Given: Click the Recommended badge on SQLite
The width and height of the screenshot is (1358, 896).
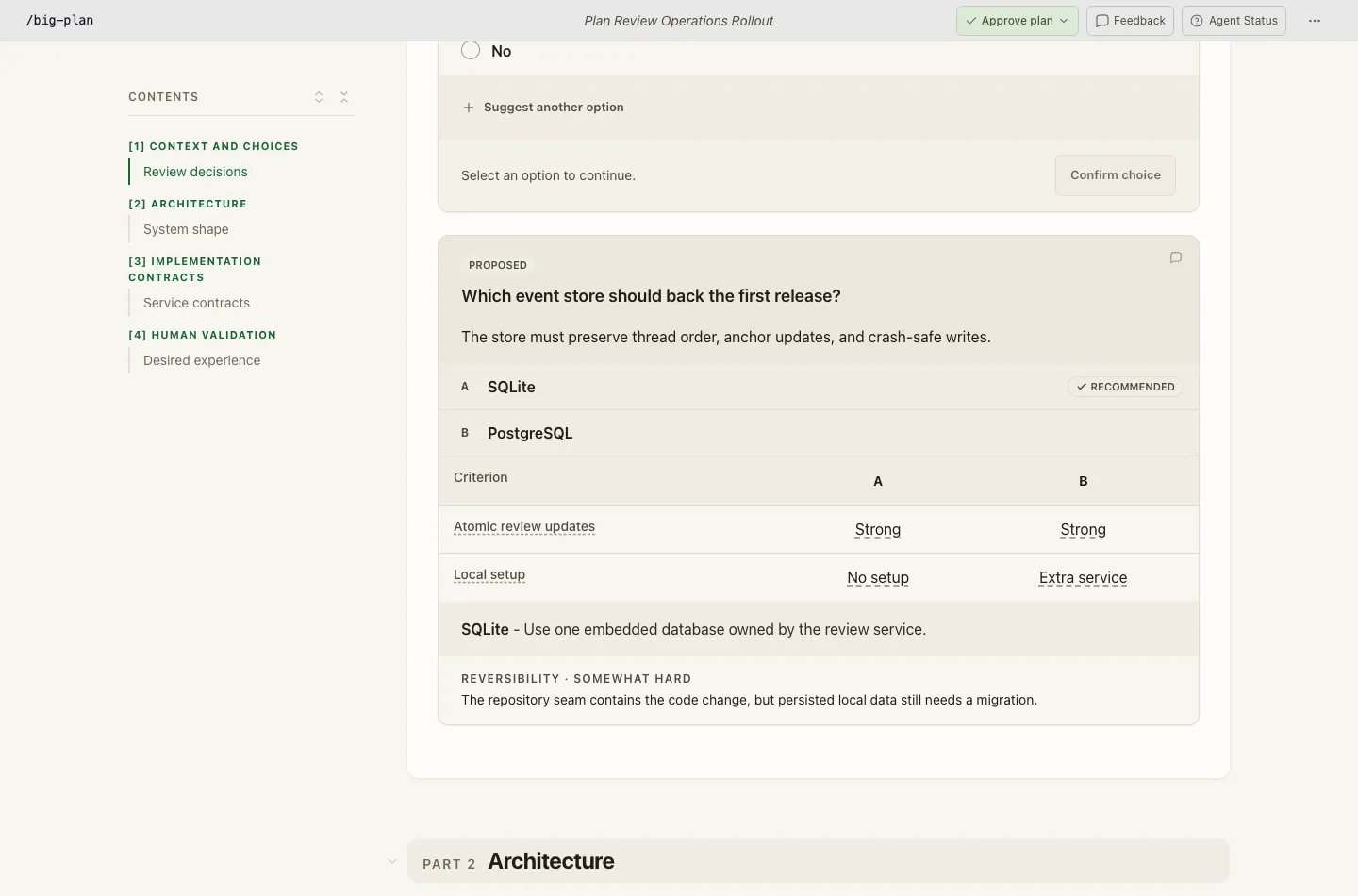Looking at the screenshot, I should (x=1125, y=387).
